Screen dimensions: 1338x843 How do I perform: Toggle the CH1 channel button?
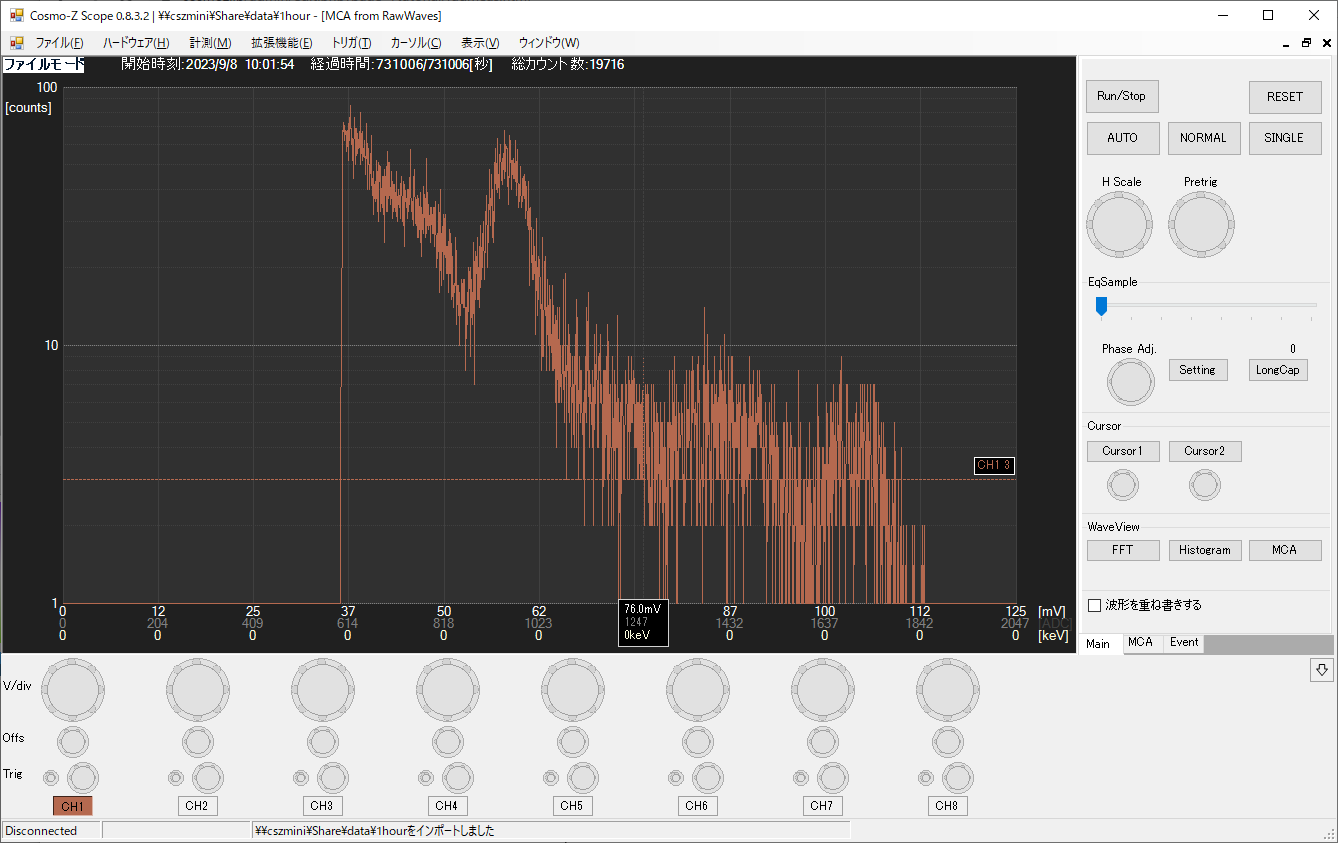(x=72, y=806)
